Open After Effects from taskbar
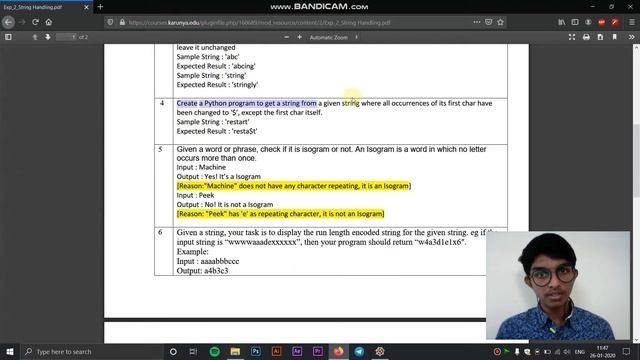Viewport: 640px width, 360px height. (x=297, y=351)
